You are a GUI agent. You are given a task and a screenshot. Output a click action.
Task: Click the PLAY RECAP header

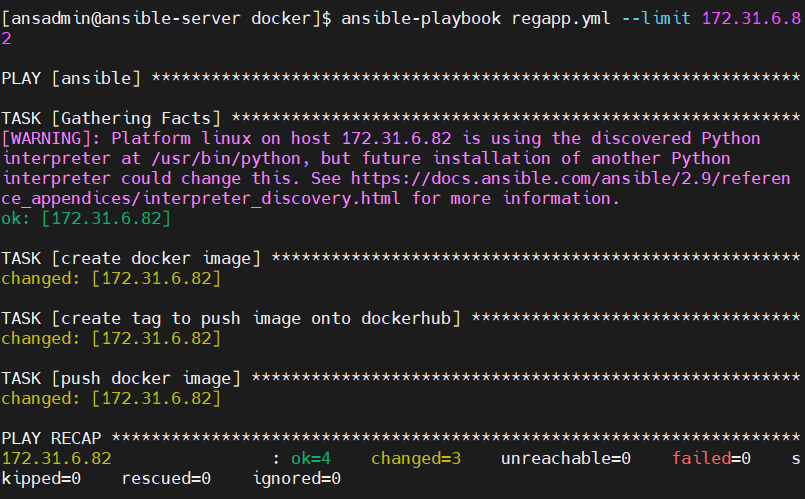tap(400, 438)
